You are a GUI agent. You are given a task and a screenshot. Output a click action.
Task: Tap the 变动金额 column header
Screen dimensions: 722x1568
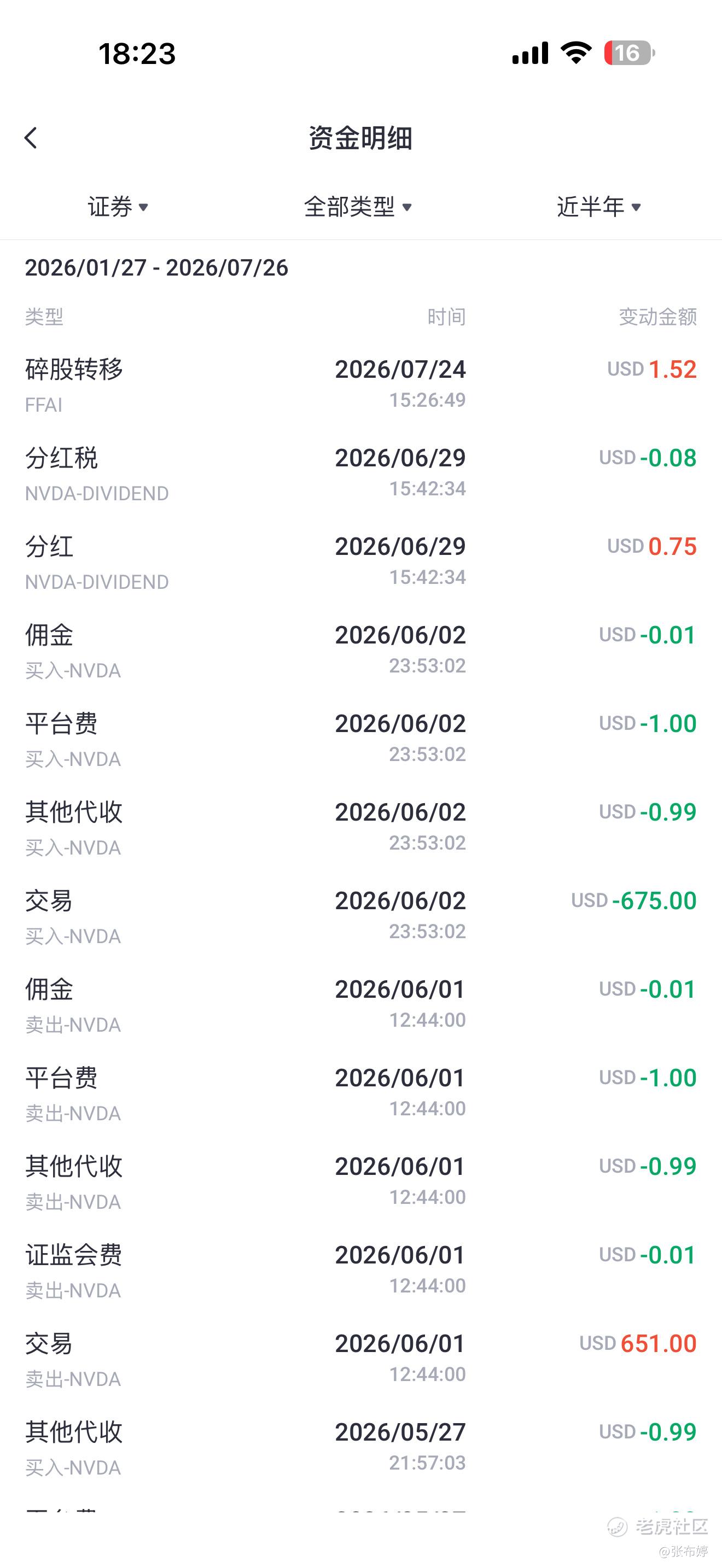tap(657, 317)
